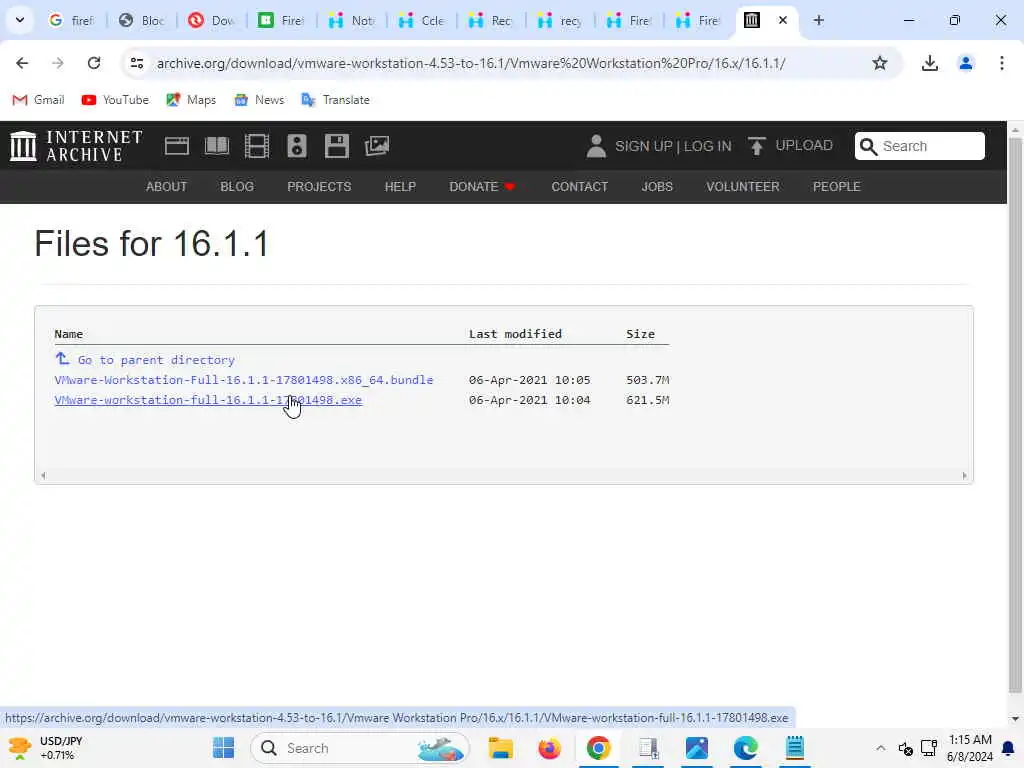This screenshot has width=1024, height=768.
Task: Open the Gmail bookmark
Action: coord(39,100)
